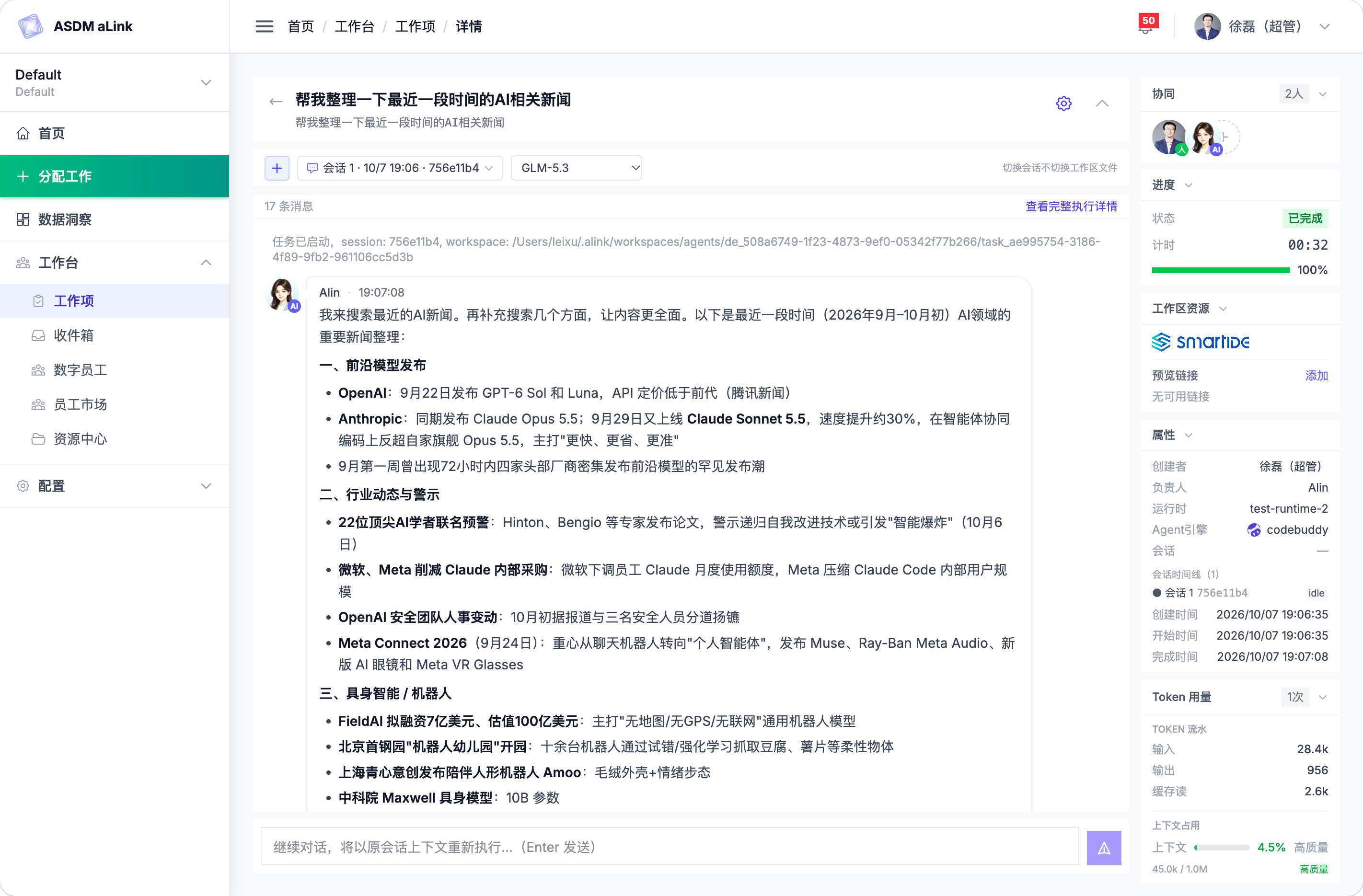1363x896 pixels.
Task: Open the 首页 item in the sidebar
Action: [115, 133]
